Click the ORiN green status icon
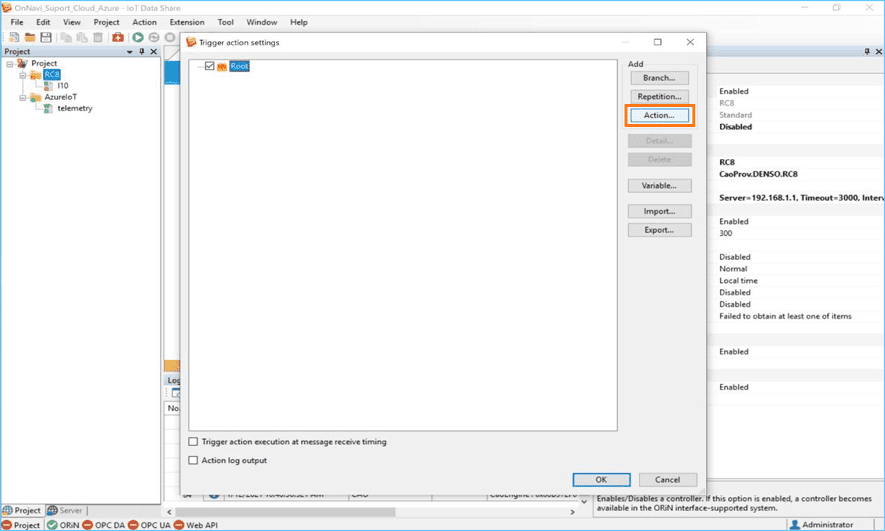885x531 pixels. click(x=52, y=525)
